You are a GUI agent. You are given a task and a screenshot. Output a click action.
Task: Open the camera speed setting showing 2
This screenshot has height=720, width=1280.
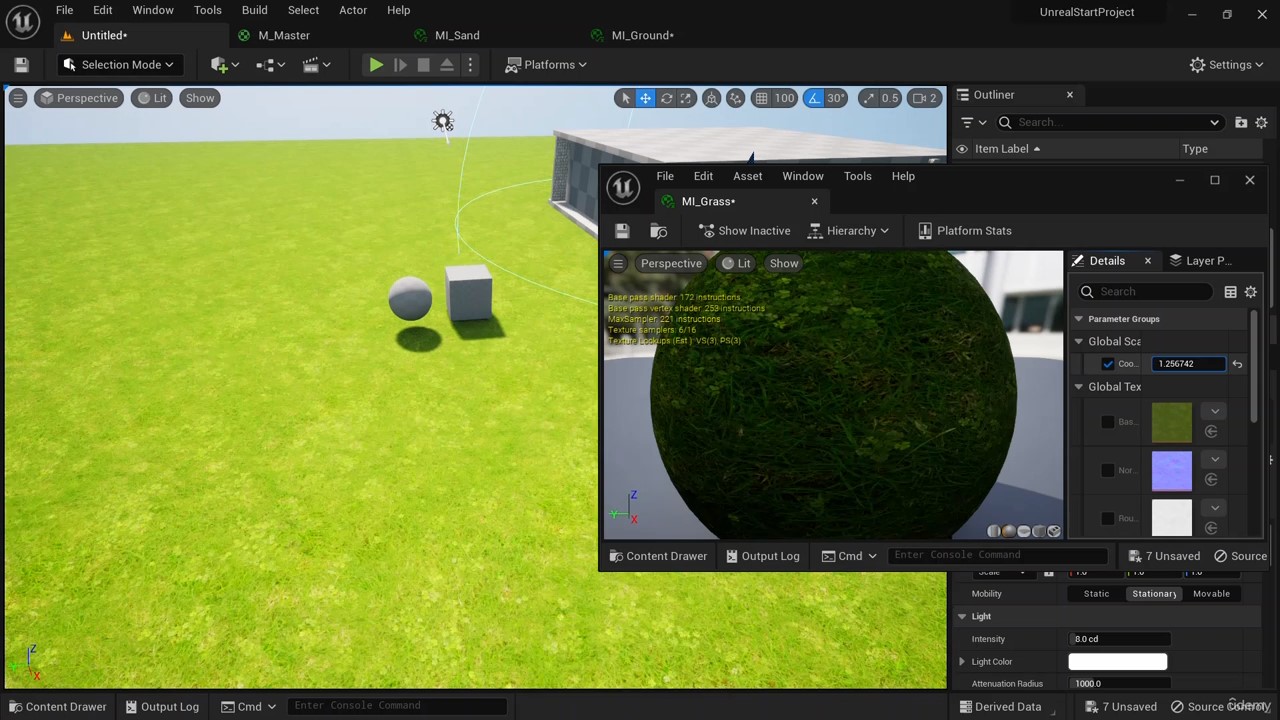925,98
